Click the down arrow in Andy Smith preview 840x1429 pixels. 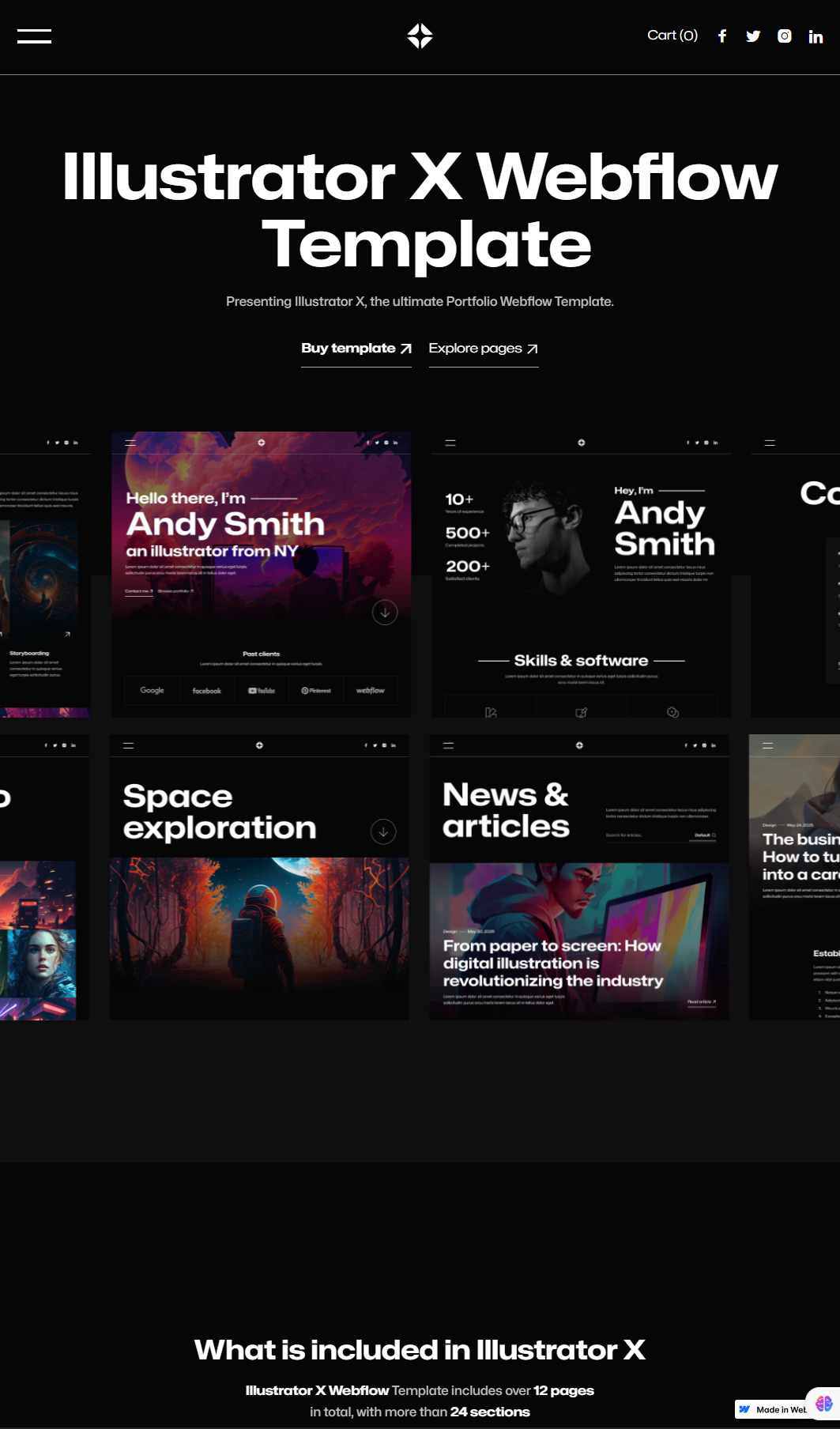click(x=385, y=613)
